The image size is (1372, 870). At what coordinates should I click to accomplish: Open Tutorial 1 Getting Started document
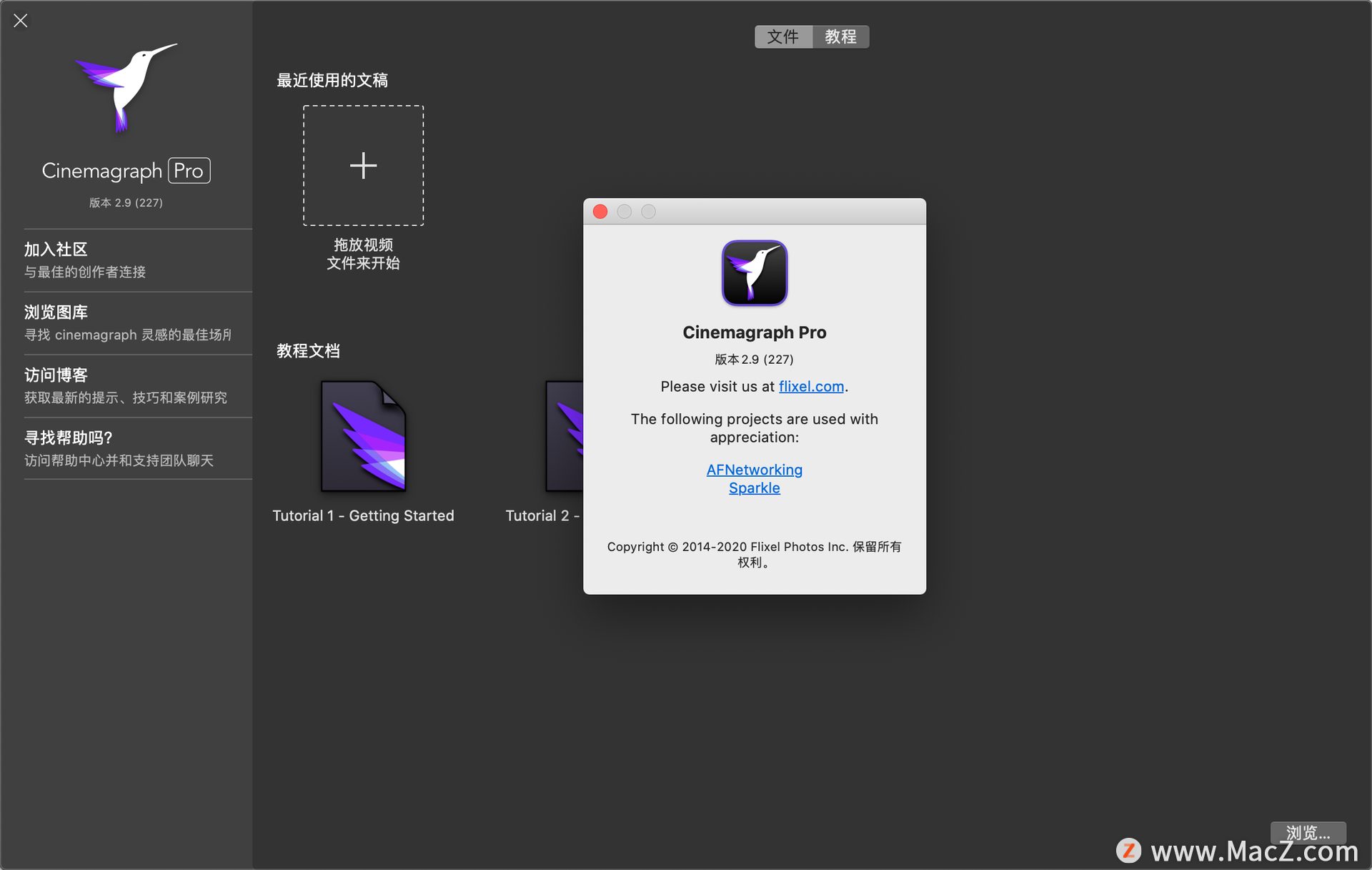point(362,436)
